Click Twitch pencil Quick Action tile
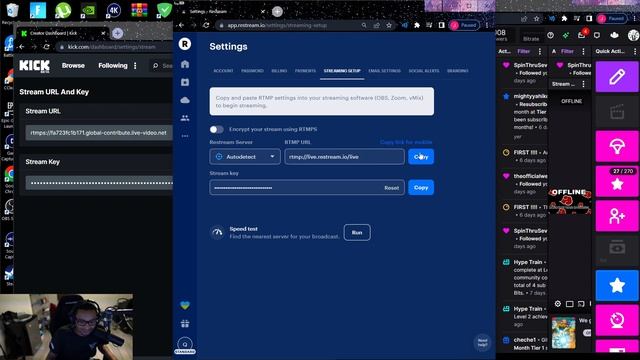The width and height of the screenshot is (640, 360). (x=617, y=76)
